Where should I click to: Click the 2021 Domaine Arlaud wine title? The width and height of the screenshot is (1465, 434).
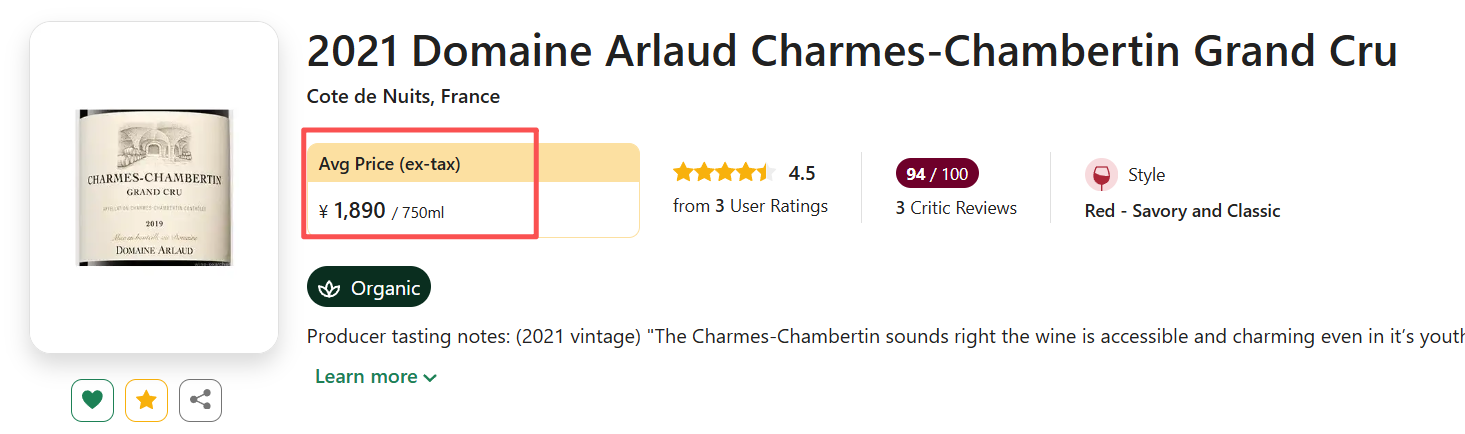(851, 51)
